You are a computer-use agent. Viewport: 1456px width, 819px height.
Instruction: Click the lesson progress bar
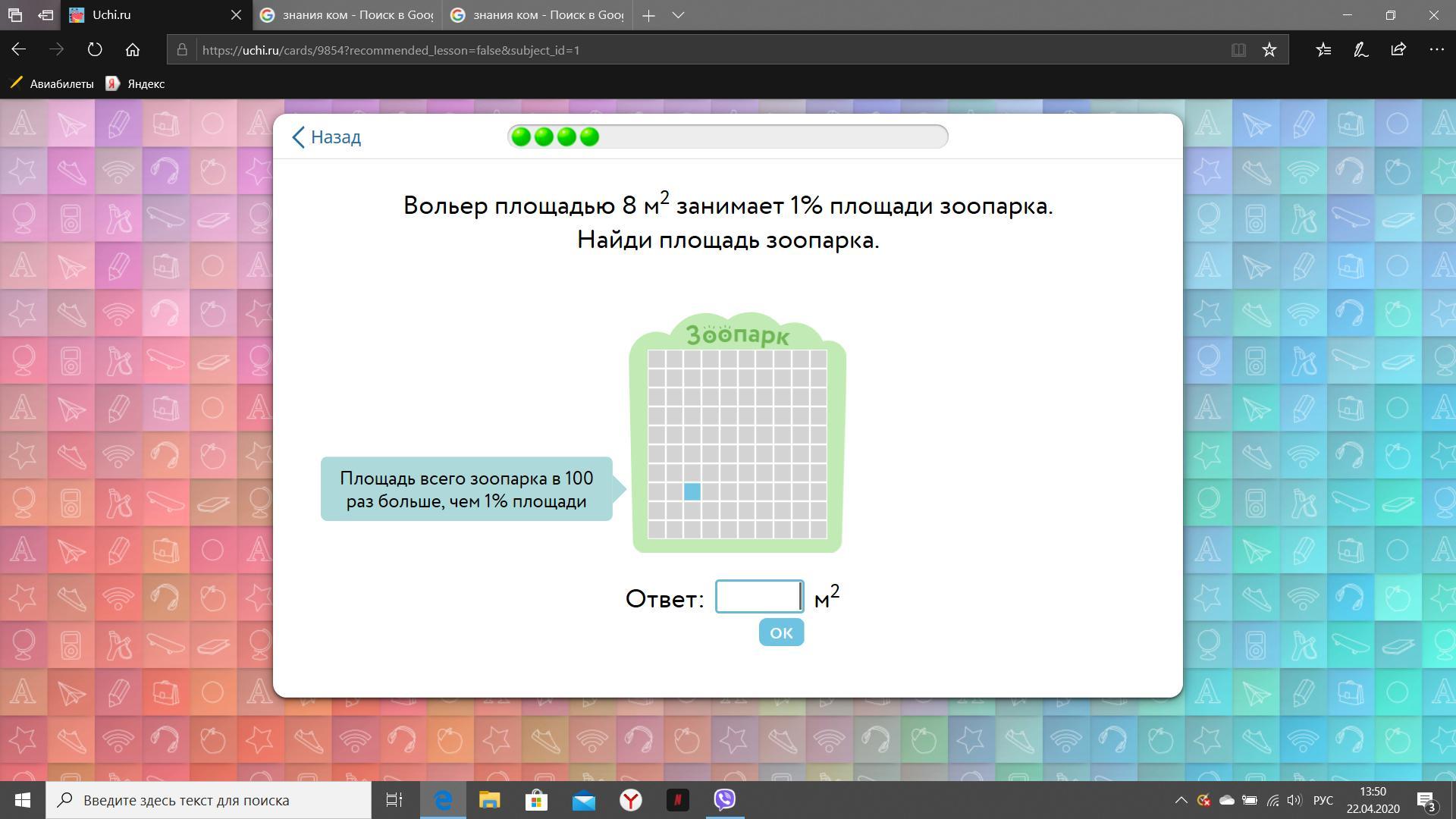(728, 136)
